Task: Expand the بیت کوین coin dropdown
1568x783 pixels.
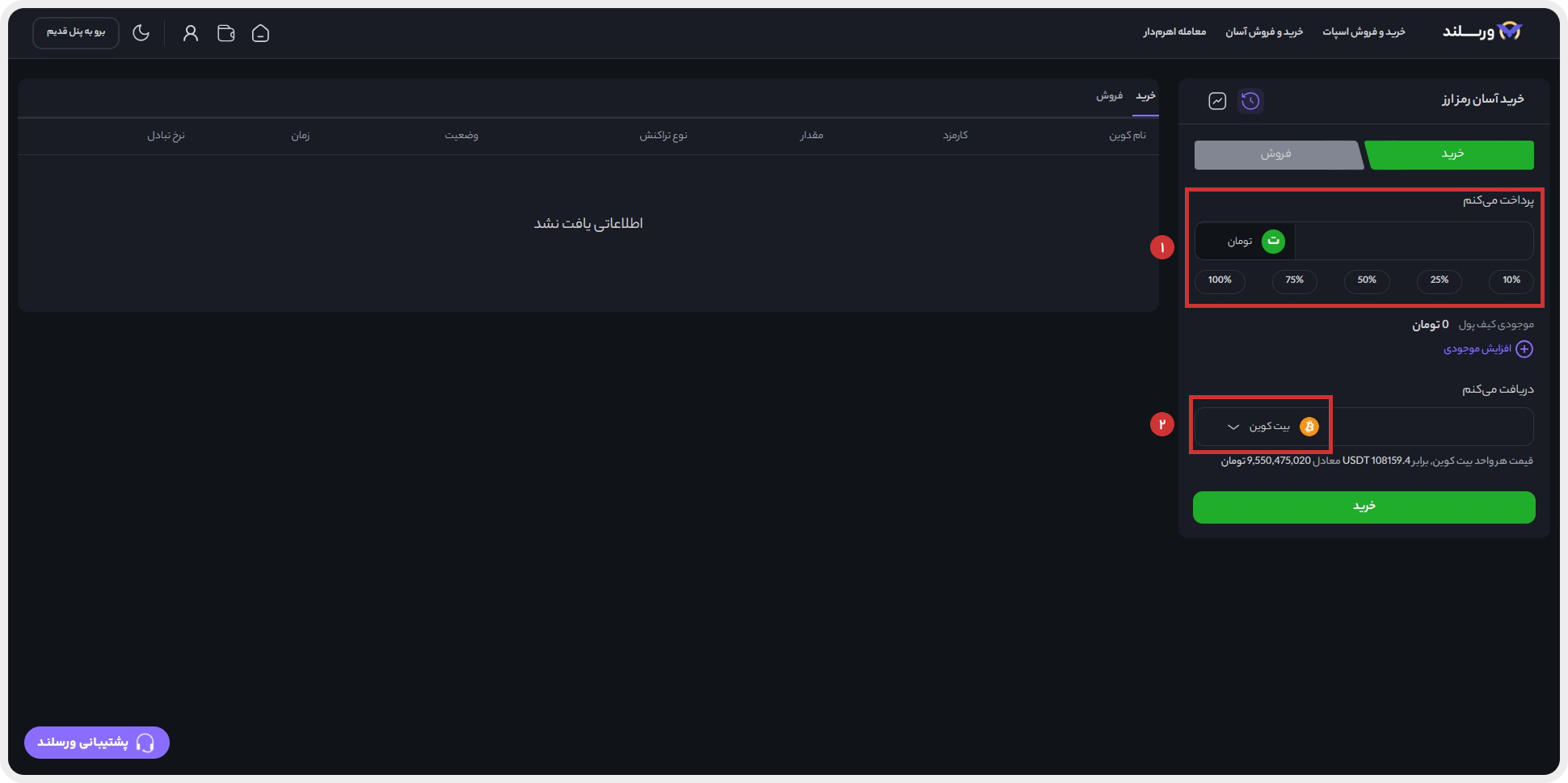Action: coord(1233,427)
